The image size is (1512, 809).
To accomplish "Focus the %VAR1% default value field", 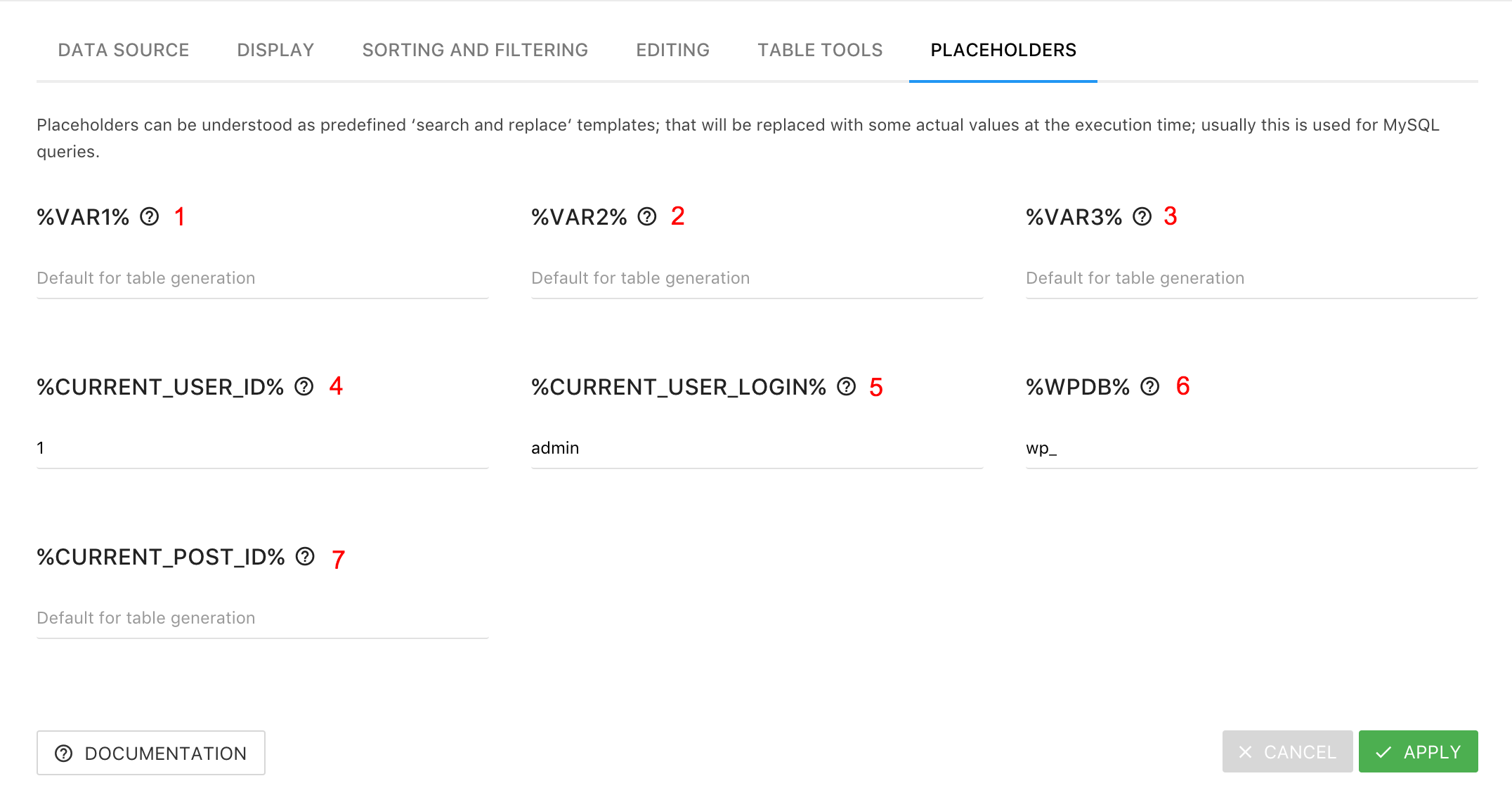I will point(263,278).
